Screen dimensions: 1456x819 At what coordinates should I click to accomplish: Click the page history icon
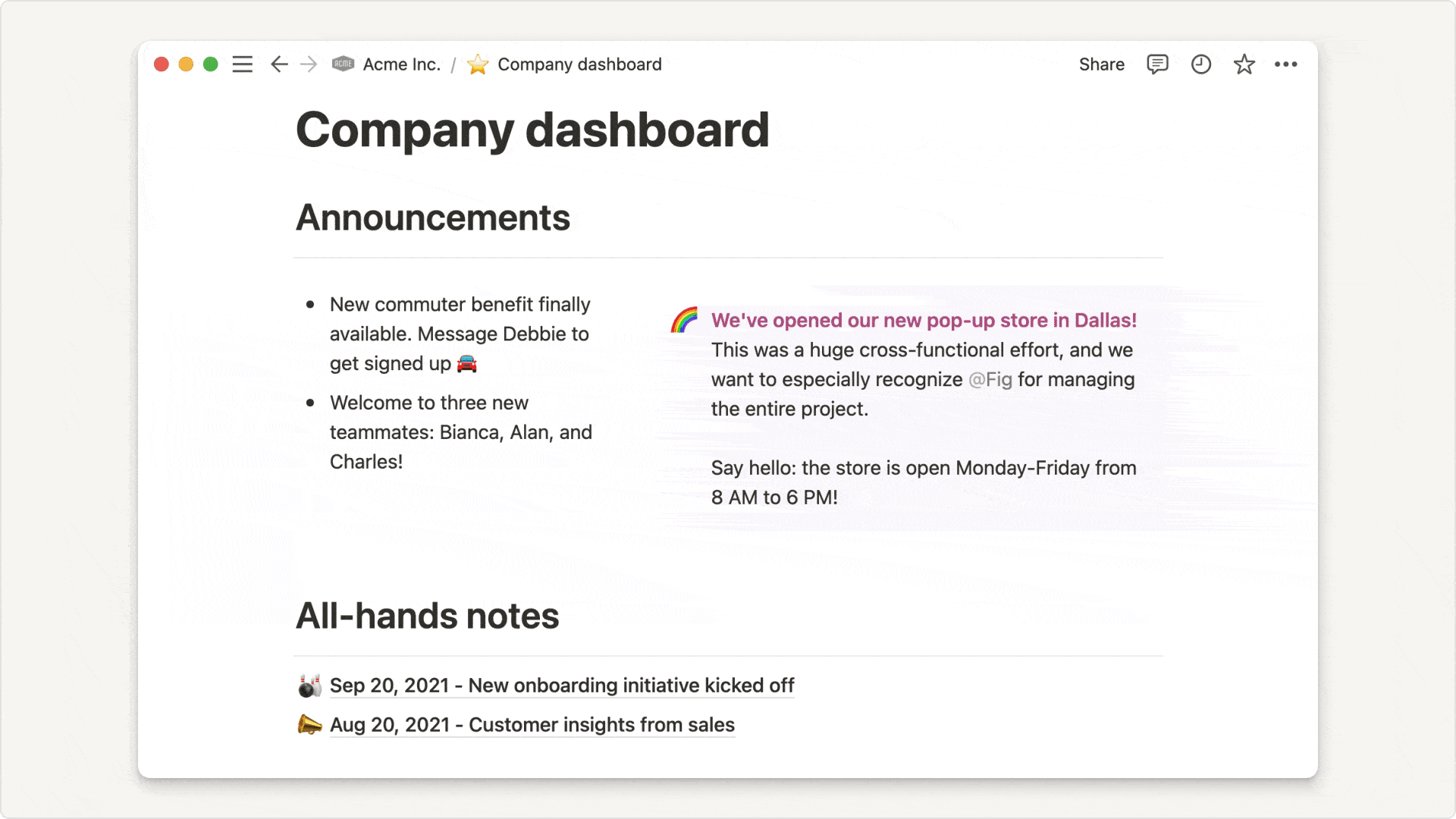1201,64
